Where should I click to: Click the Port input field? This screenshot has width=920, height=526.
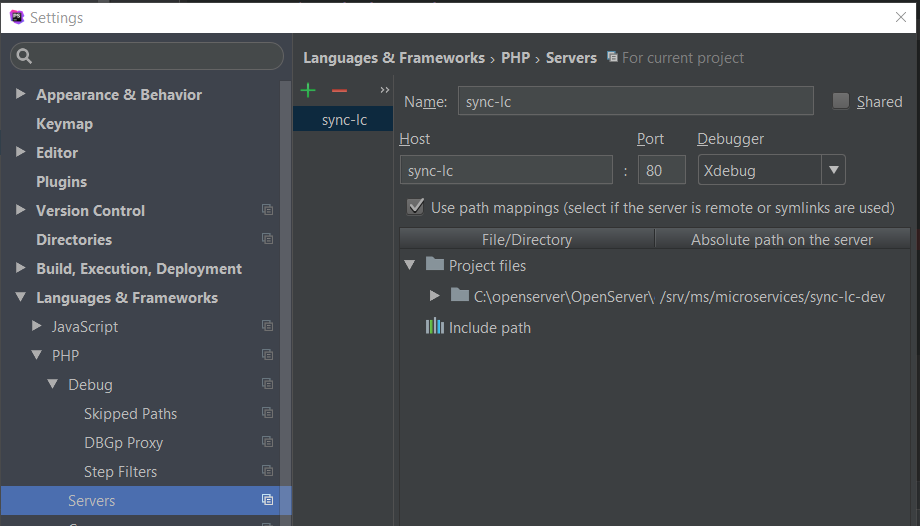coord(662,170)
